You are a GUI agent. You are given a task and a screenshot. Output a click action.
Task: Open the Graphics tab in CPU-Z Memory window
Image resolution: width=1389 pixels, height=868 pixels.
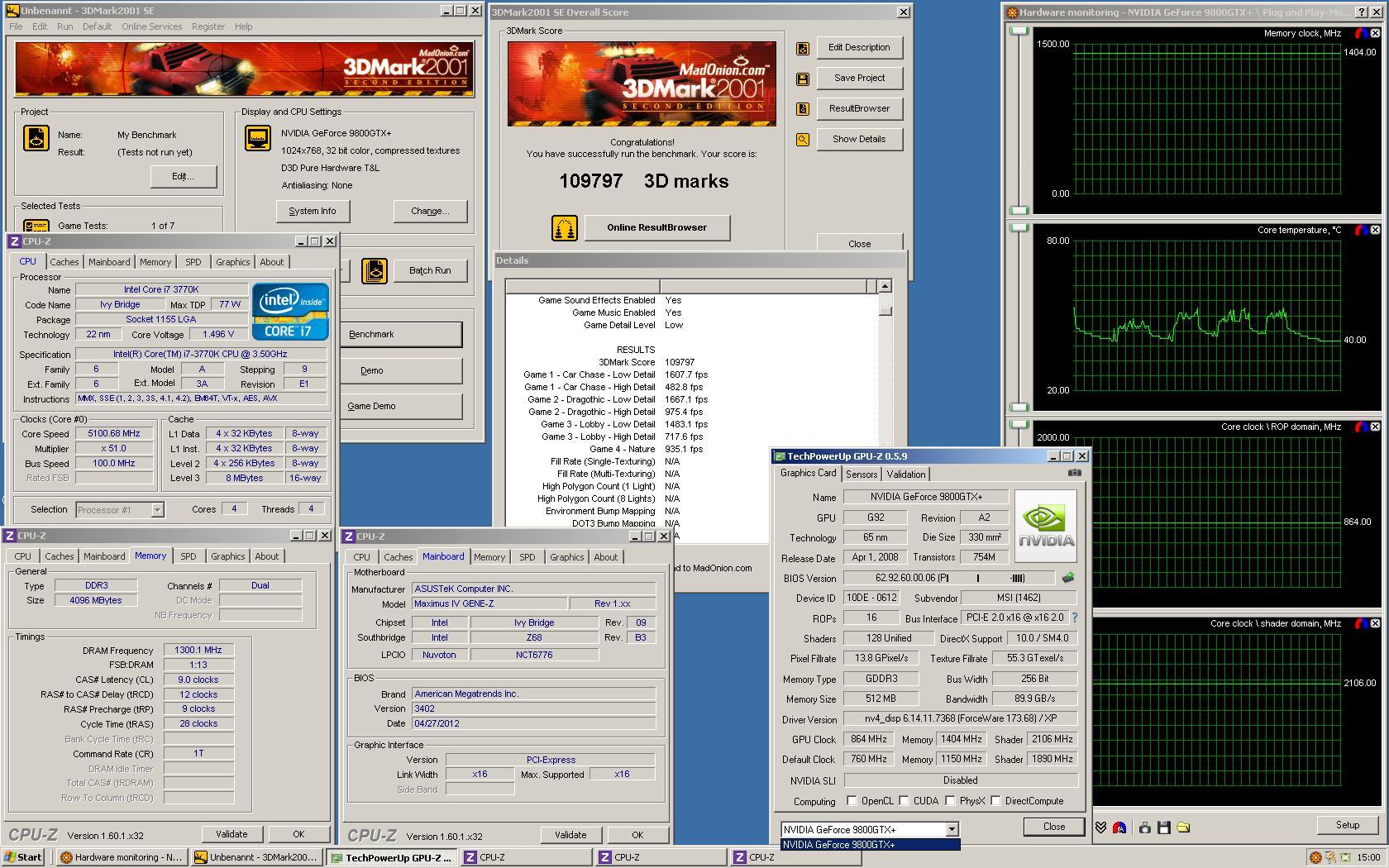[227, 556]
